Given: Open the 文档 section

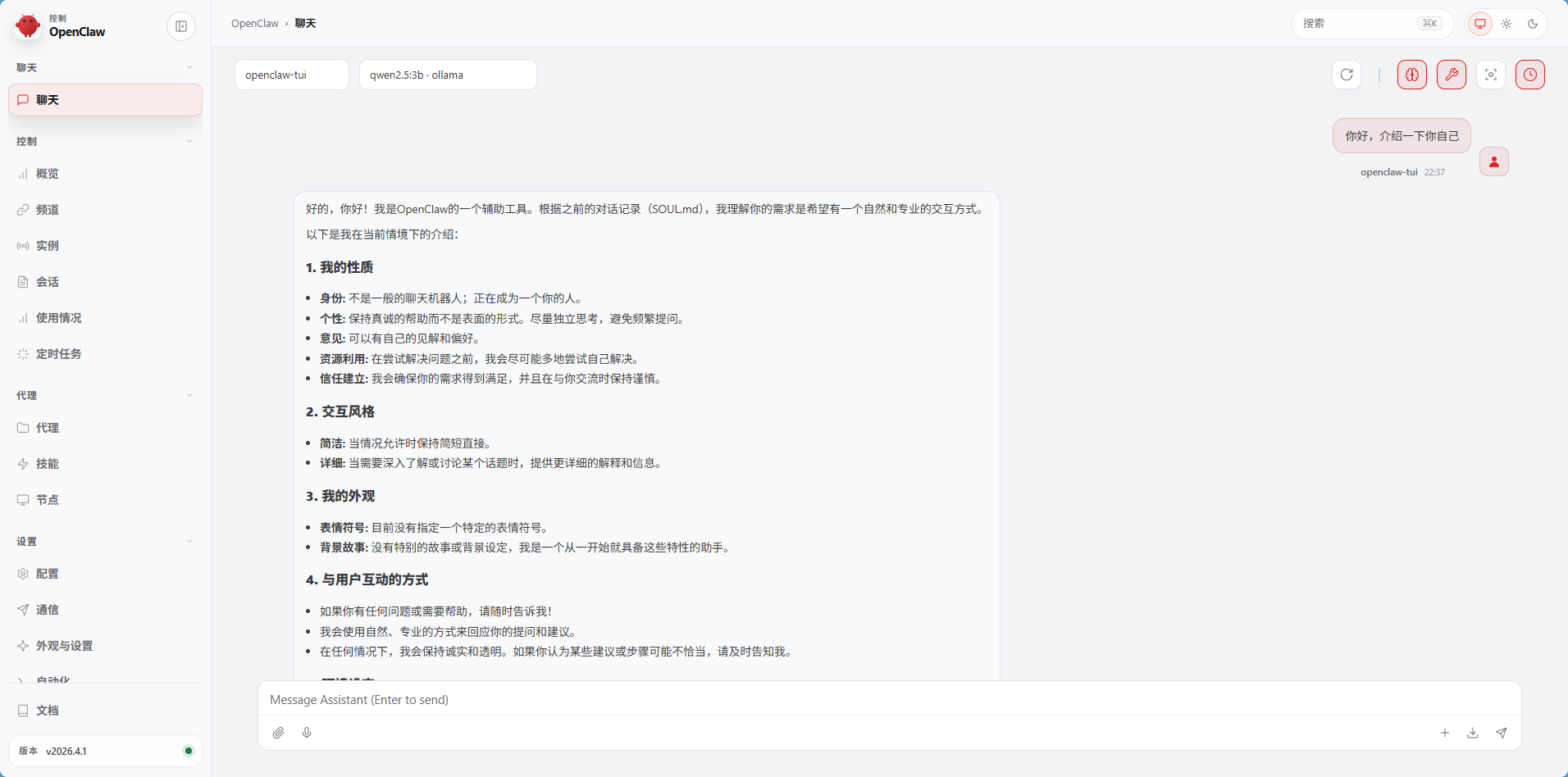Looking at the screenshot, I should point(48,711).
